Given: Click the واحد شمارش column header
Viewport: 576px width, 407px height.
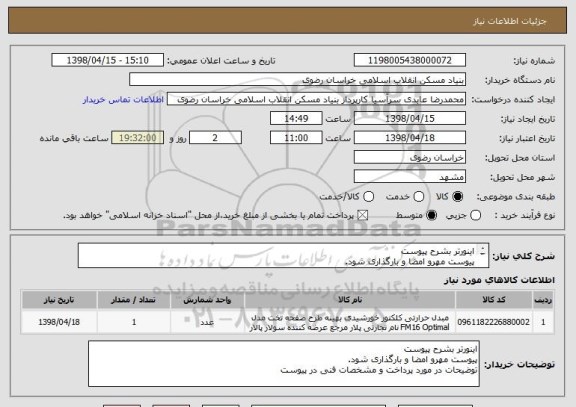Looking at the screenshot, I should pyautogui.click(x=207, y=300).
